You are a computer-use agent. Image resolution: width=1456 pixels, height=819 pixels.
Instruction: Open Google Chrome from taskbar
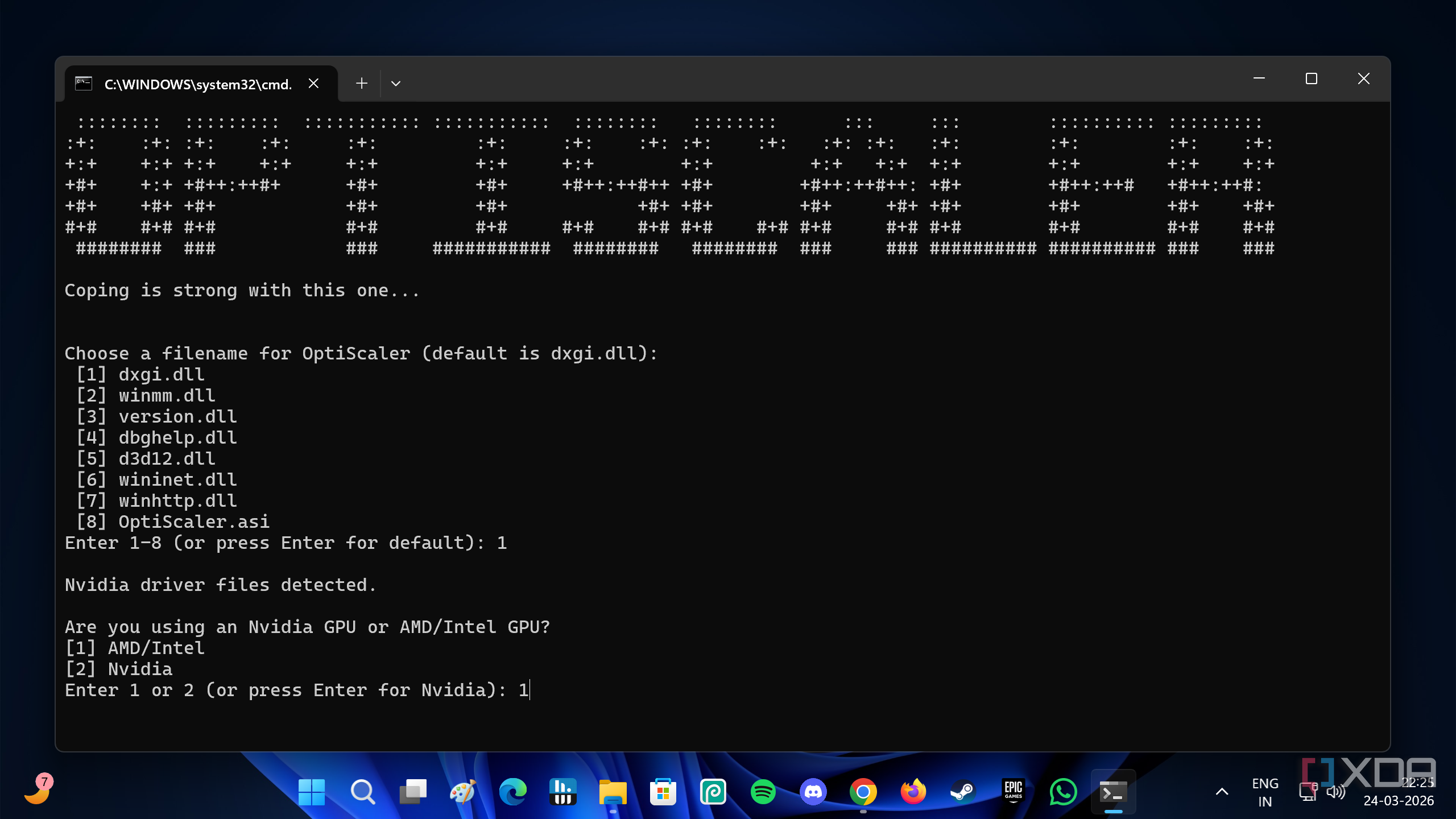pos(863,792)
